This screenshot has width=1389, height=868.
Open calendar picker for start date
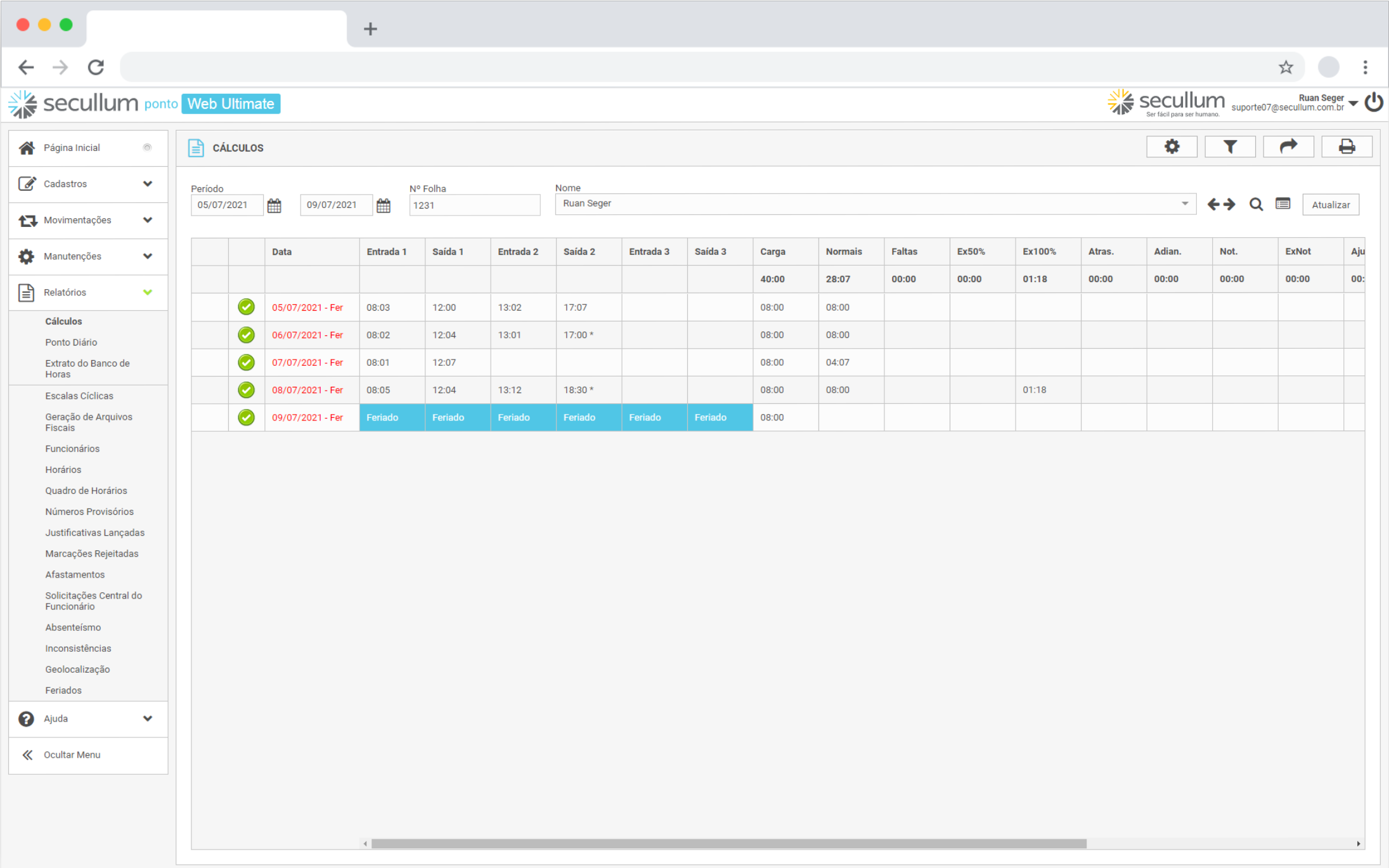(x=274, y=205)
